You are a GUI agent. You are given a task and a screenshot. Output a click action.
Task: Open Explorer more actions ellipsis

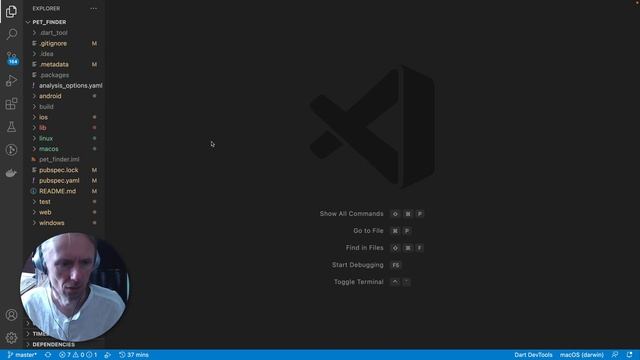(x=93, y=9)
